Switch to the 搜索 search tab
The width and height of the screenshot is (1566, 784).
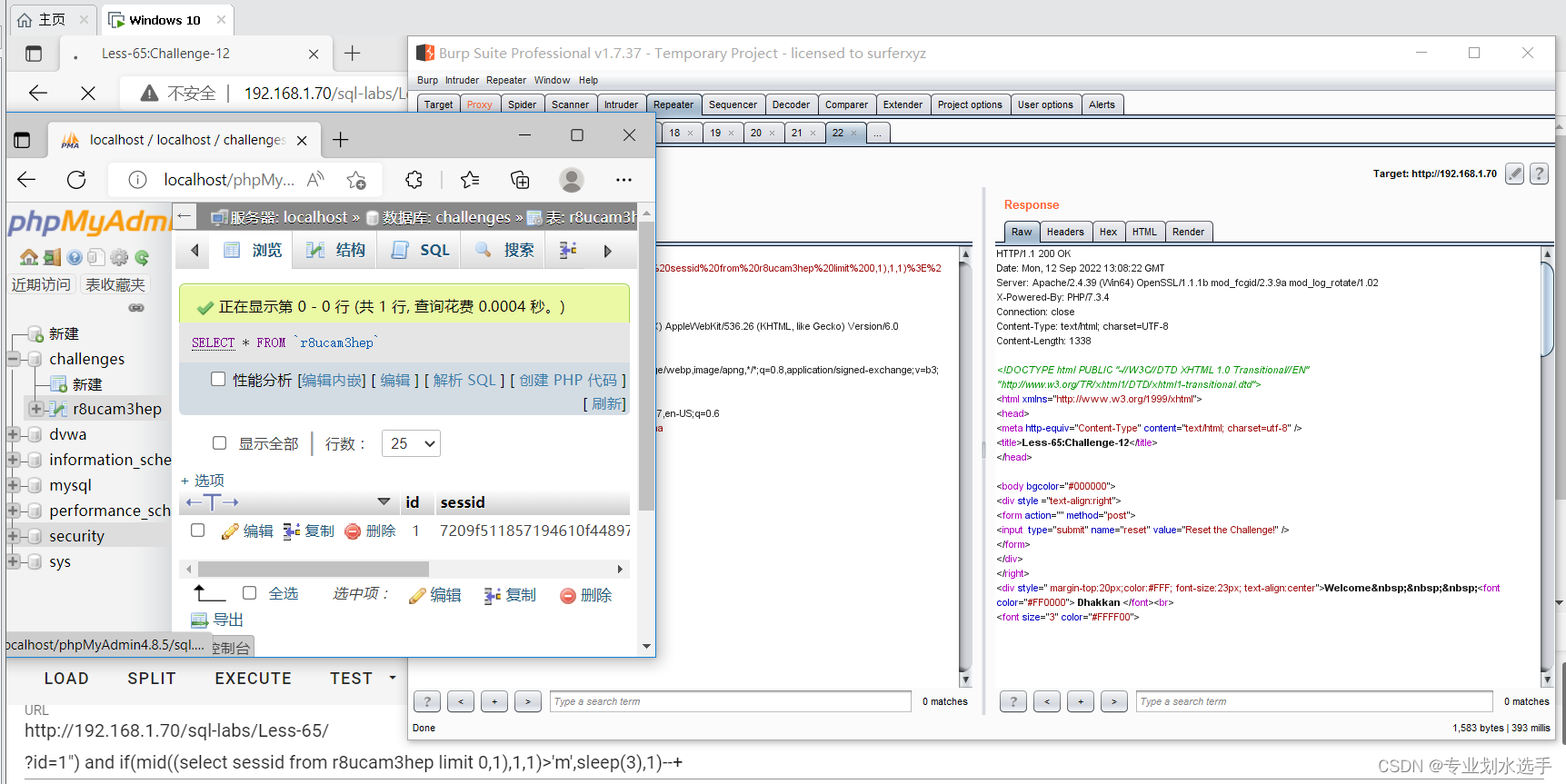pyautogui.click(x=504, y=250)
